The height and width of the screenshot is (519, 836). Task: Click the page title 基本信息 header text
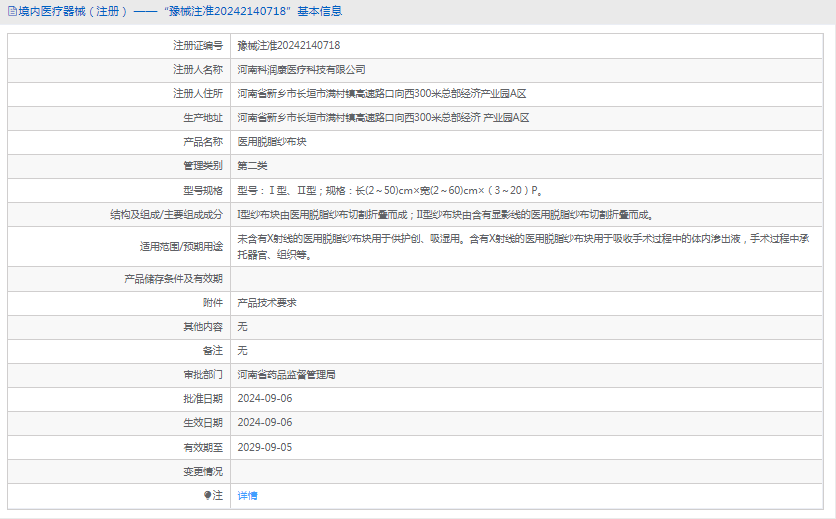pos(320,11)
